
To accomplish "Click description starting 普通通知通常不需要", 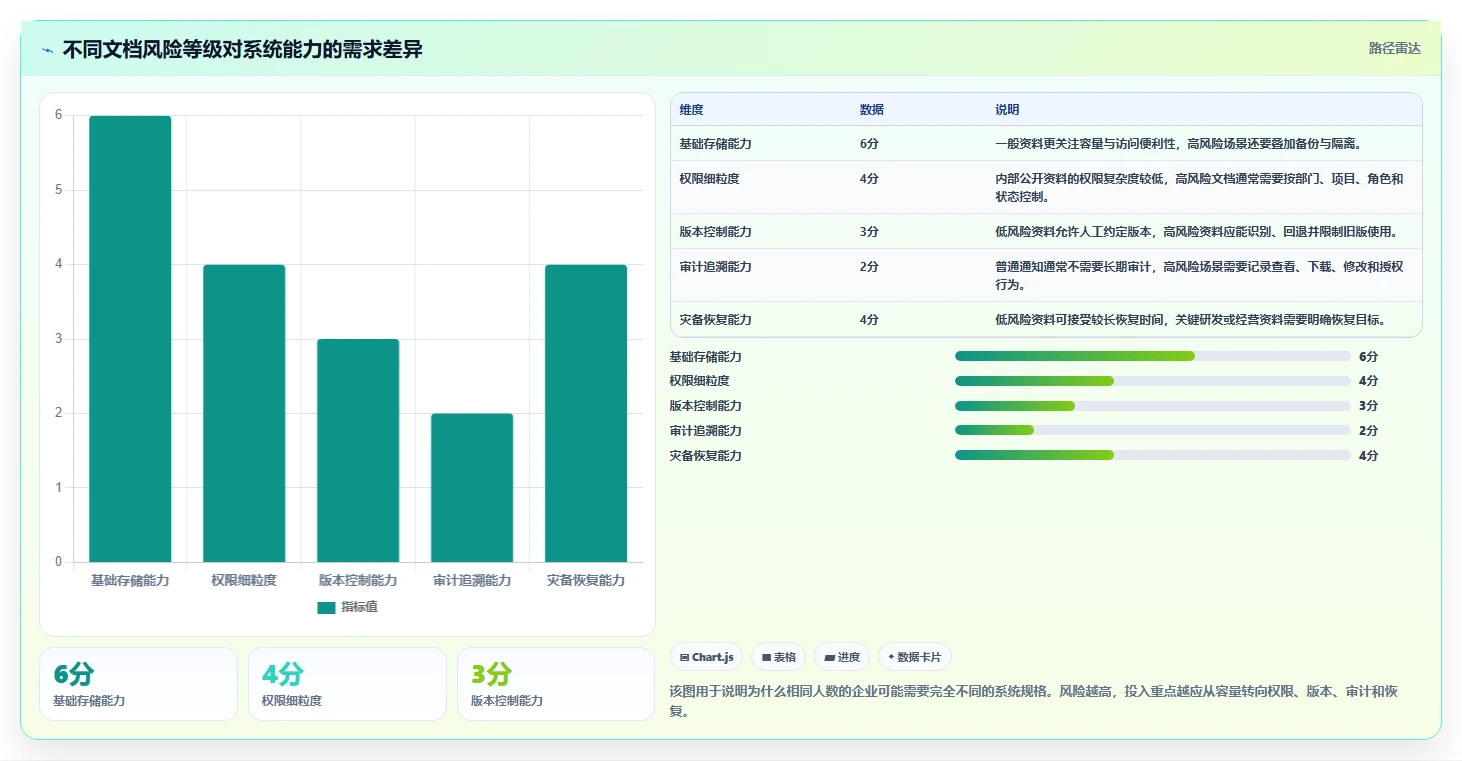I will coord(1199,276).
